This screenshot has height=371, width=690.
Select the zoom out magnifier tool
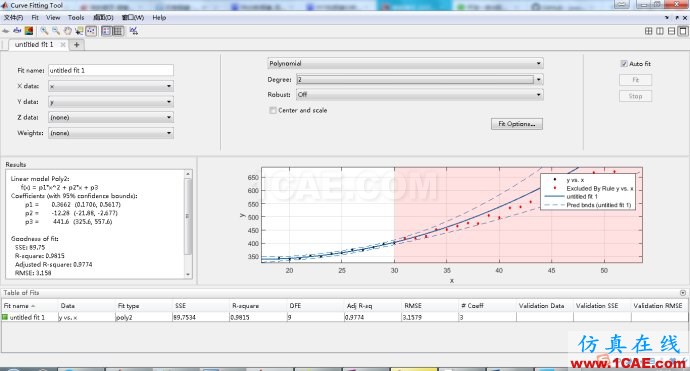click(x=55, y=31)
